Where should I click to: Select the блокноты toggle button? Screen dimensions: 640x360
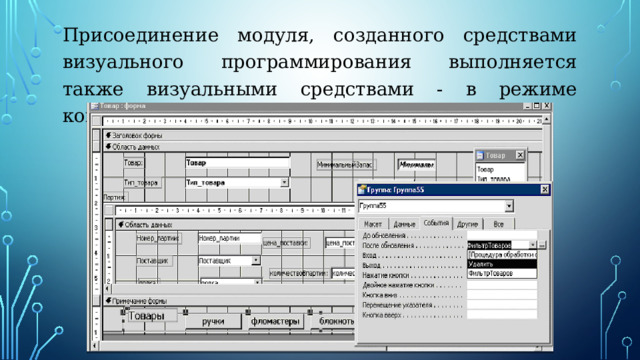(x=333, y=322)
